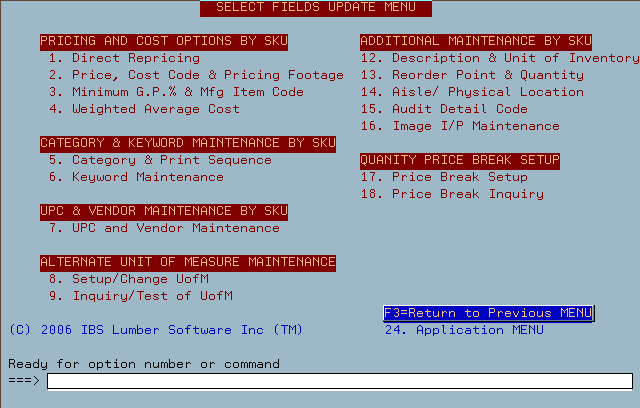Image resolution: width=640 pixels, height=408 pixels.
Task: Open Category & Print Sequence
Action: [x=160, y=160]
